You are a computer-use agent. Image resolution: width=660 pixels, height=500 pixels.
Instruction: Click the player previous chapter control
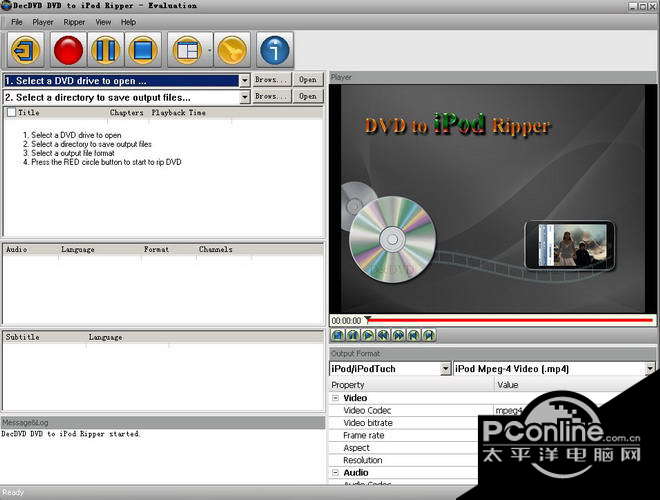click(413, 335)
